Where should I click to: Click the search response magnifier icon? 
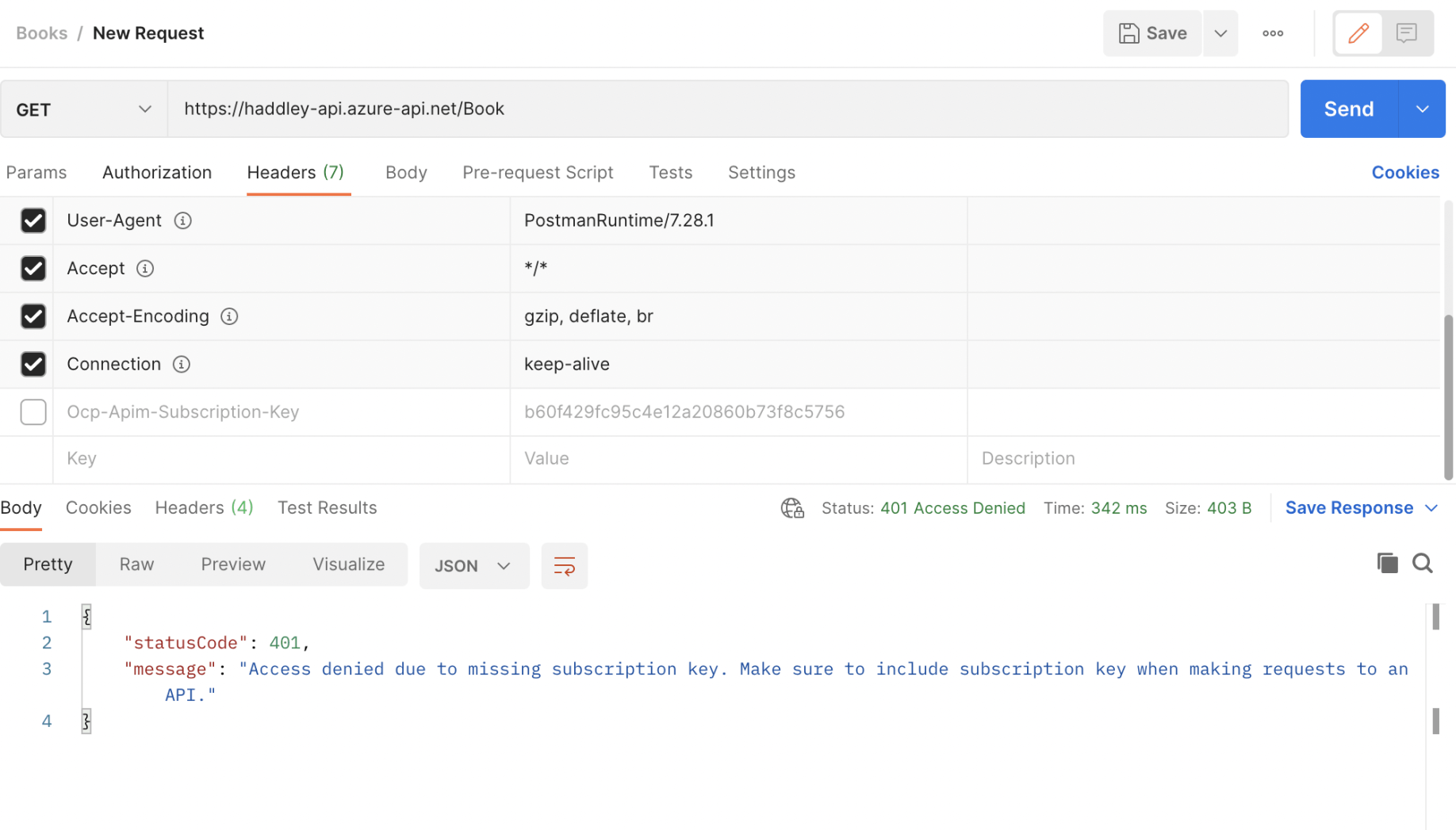click(x=1422, y=564)
